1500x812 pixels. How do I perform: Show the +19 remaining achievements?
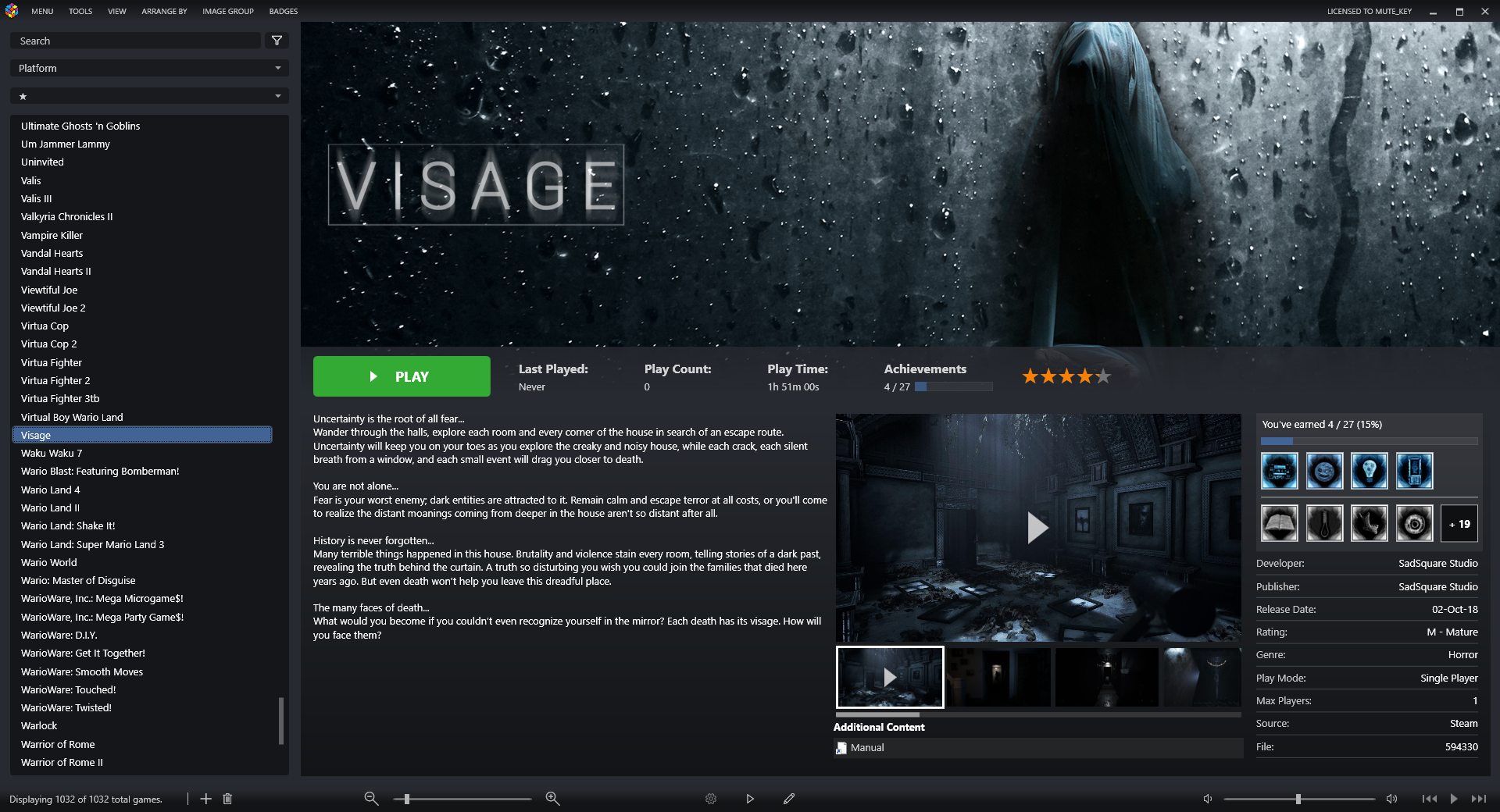pos(1459,523)
